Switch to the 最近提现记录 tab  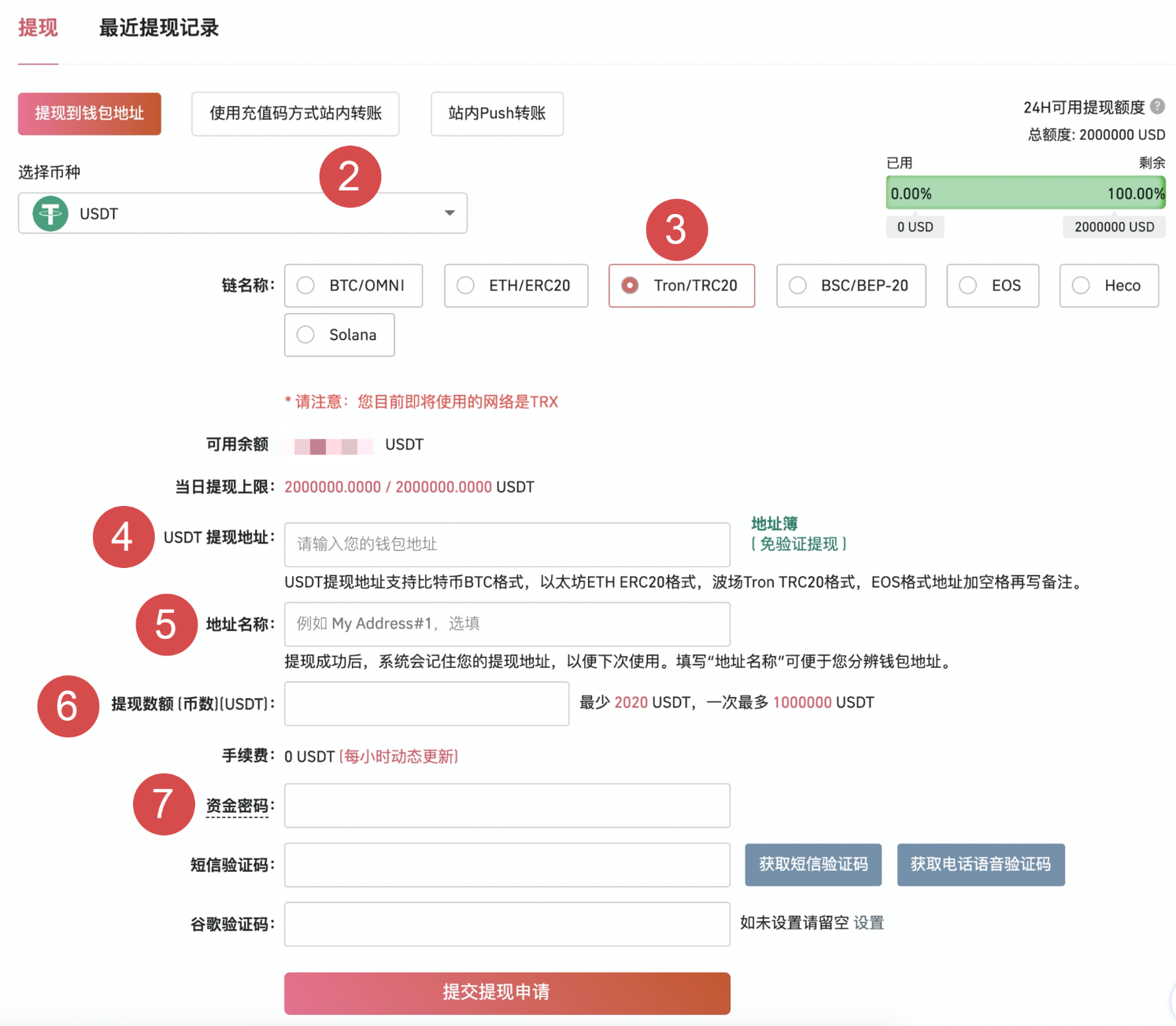pyautogui.click(x=158, y=28)
